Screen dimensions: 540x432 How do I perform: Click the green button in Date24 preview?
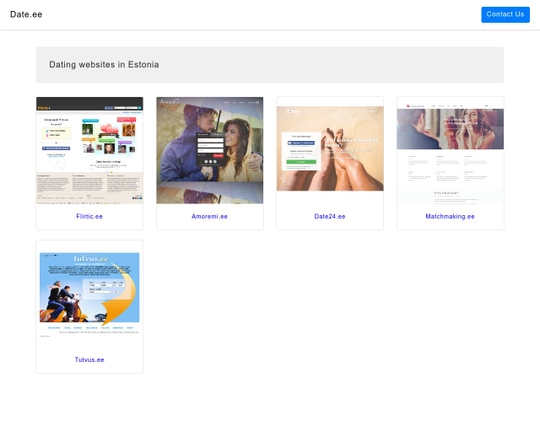[301, 162]
